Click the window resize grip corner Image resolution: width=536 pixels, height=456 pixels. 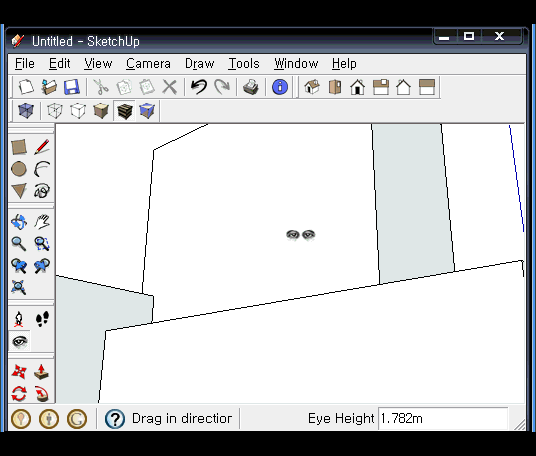coord(520,425)
